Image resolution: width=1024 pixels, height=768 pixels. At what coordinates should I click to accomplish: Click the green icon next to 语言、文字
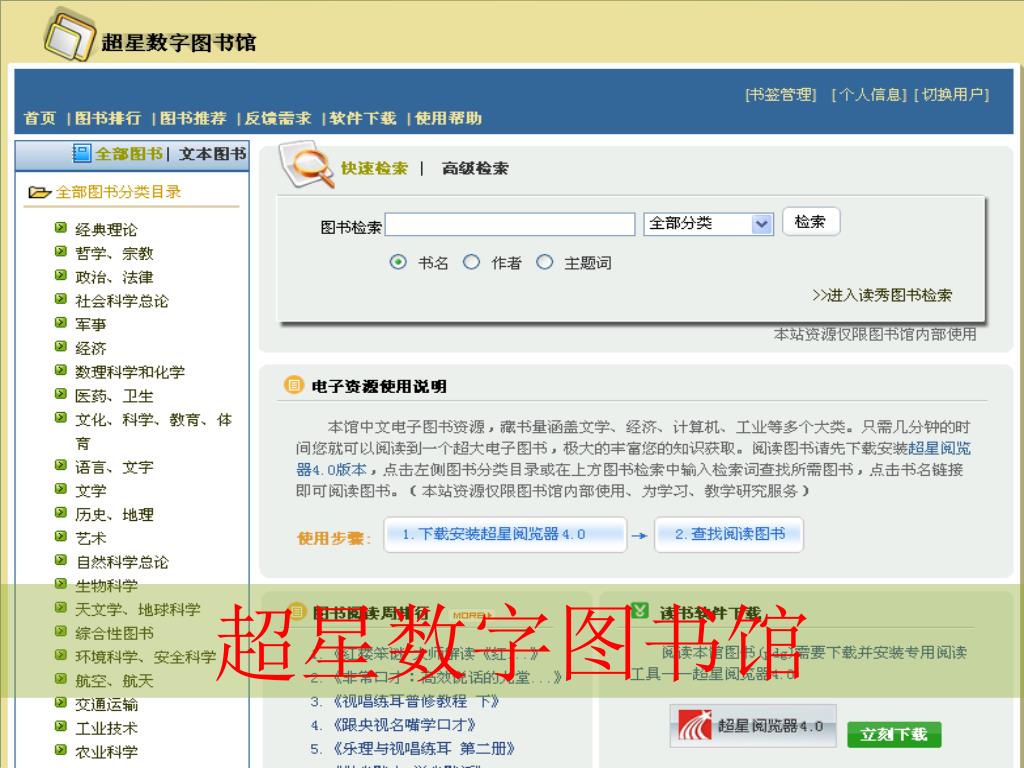pos(61,464)
